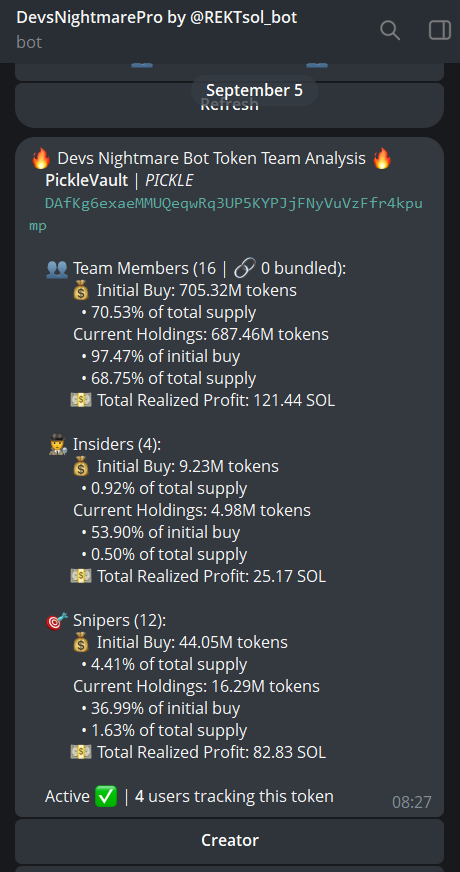Click the Team Members people emoji

click(x=57, y=269)
